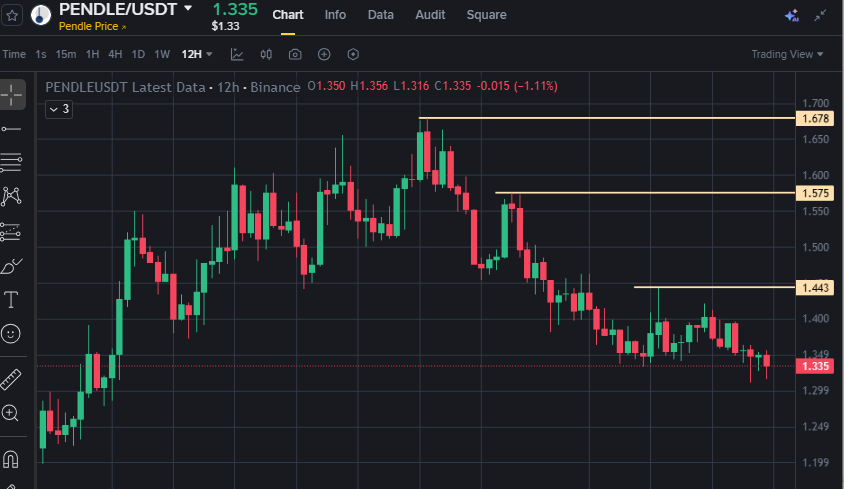Click the $1.33 price under header
Image resolution: width=844 pixels, height=489 pixels.
click(x=225, y=26)
